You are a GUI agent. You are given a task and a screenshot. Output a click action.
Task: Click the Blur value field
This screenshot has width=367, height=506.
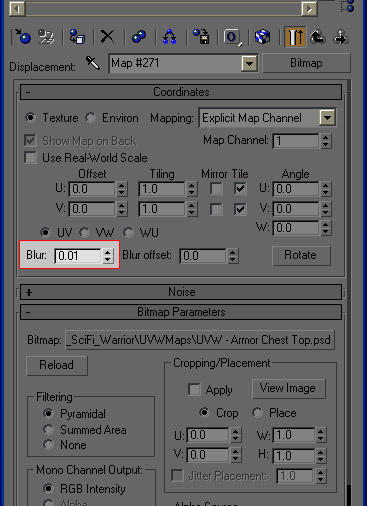78,256
